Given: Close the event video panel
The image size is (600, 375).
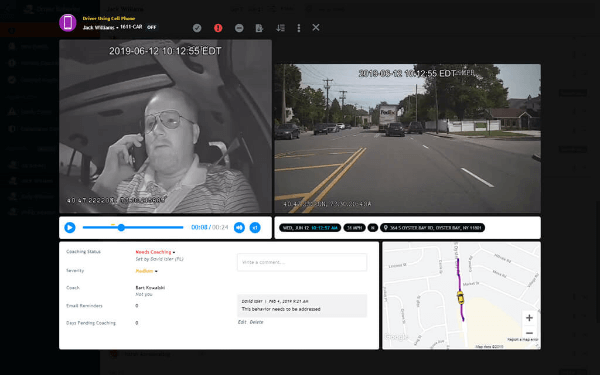Looking at the screenshot, I should (x=316, y=28).
